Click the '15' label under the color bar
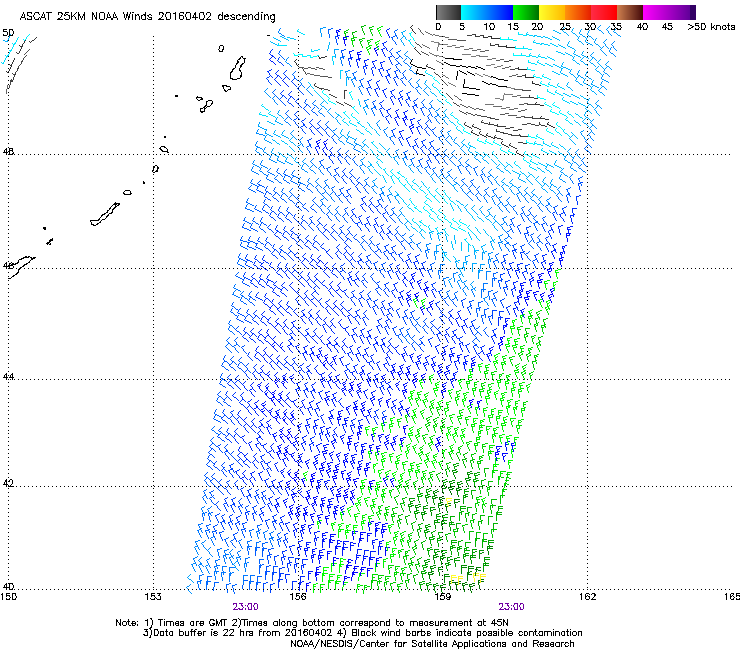 point(513,27)
